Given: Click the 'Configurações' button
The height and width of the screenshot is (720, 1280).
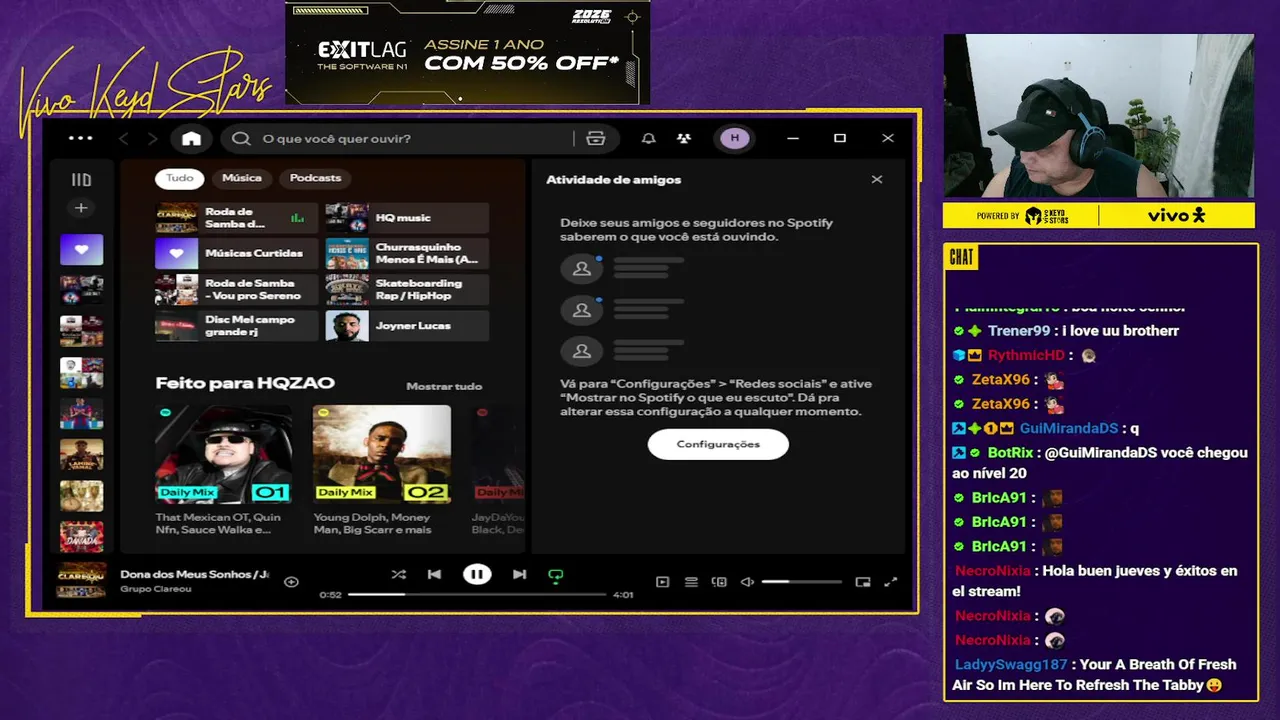Looking at the screenshot, I should pos(718,444).
